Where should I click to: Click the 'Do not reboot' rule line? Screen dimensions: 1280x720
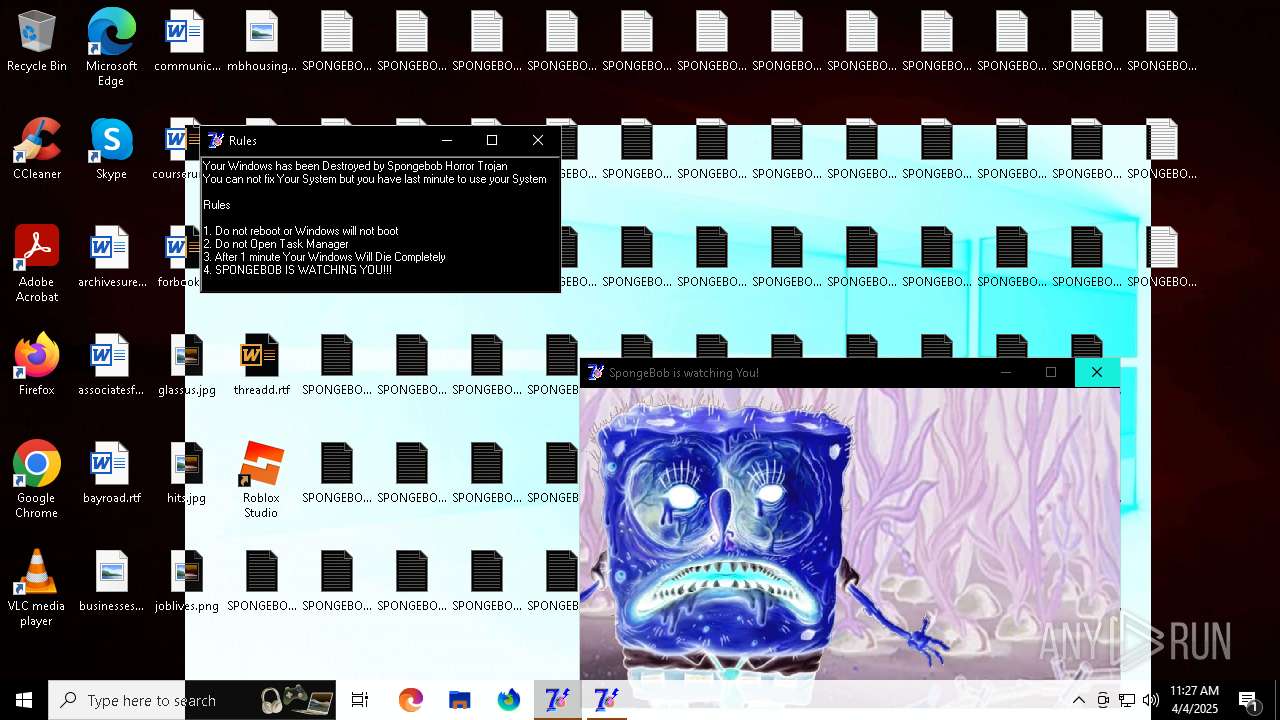click(x=301, y=231)
